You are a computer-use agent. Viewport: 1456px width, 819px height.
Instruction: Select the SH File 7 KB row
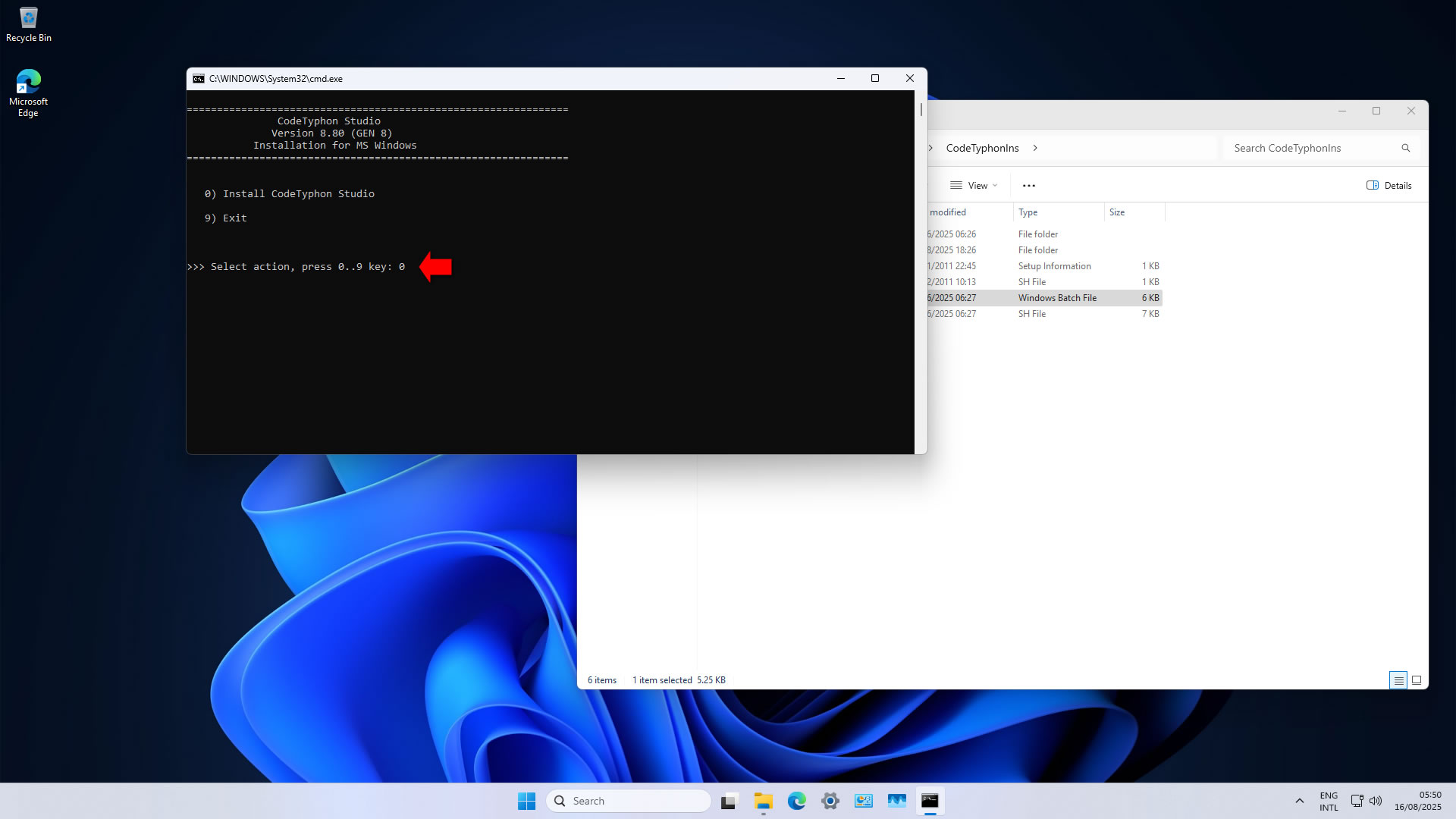1045,314
